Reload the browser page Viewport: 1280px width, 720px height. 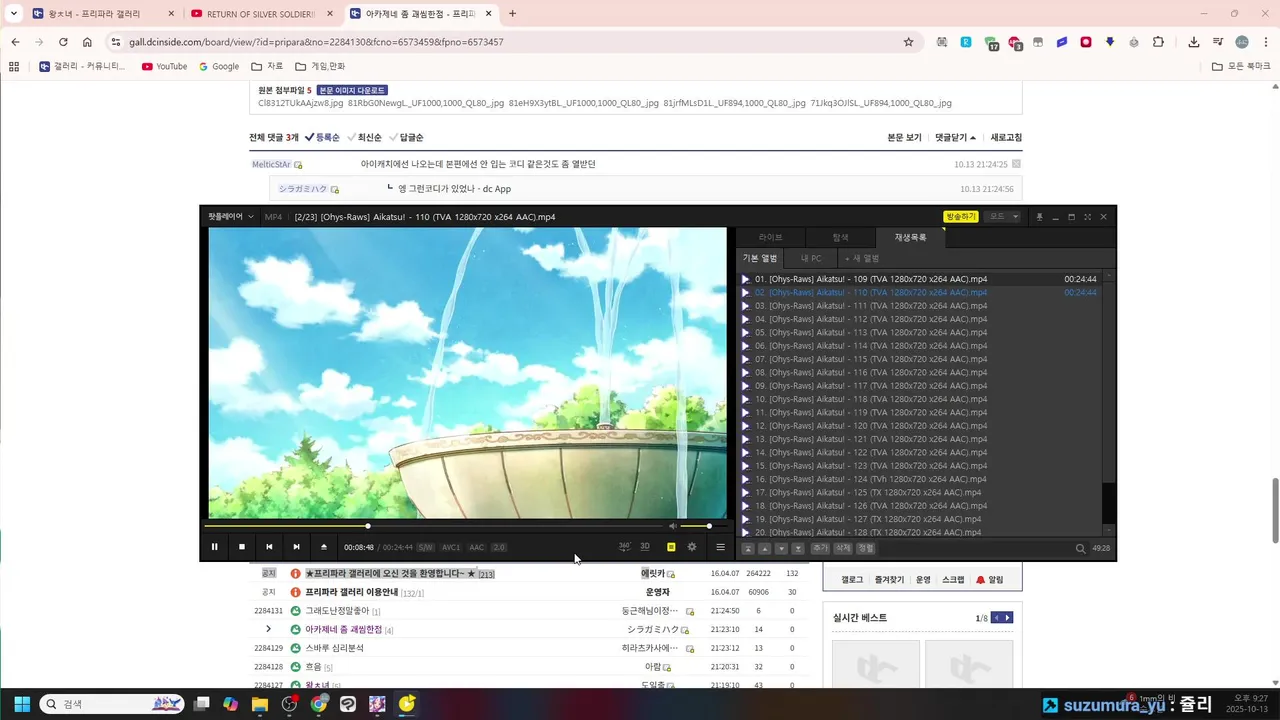[x=63, y=42]
